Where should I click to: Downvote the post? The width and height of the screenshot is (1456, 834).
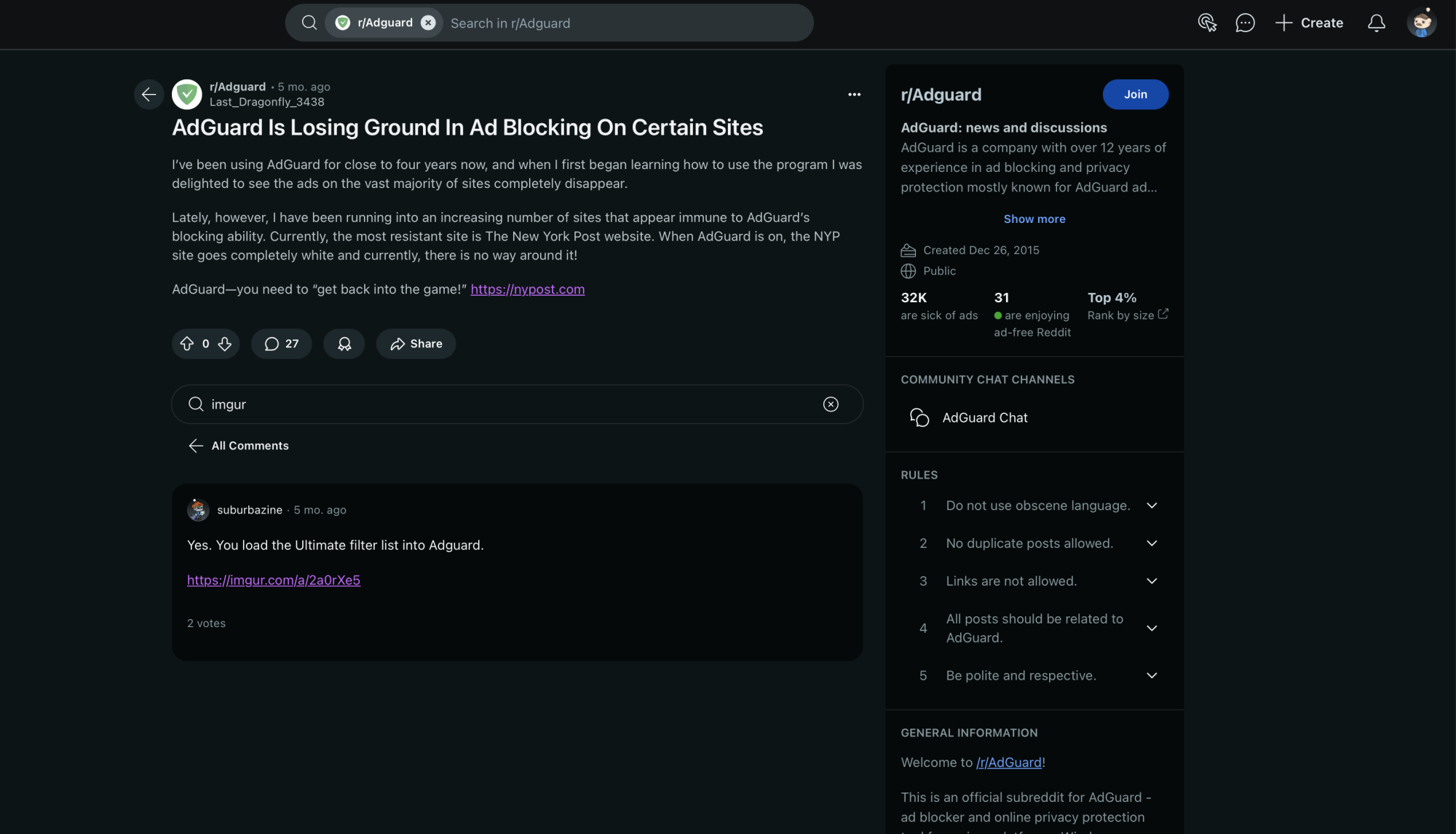point(225,344)
